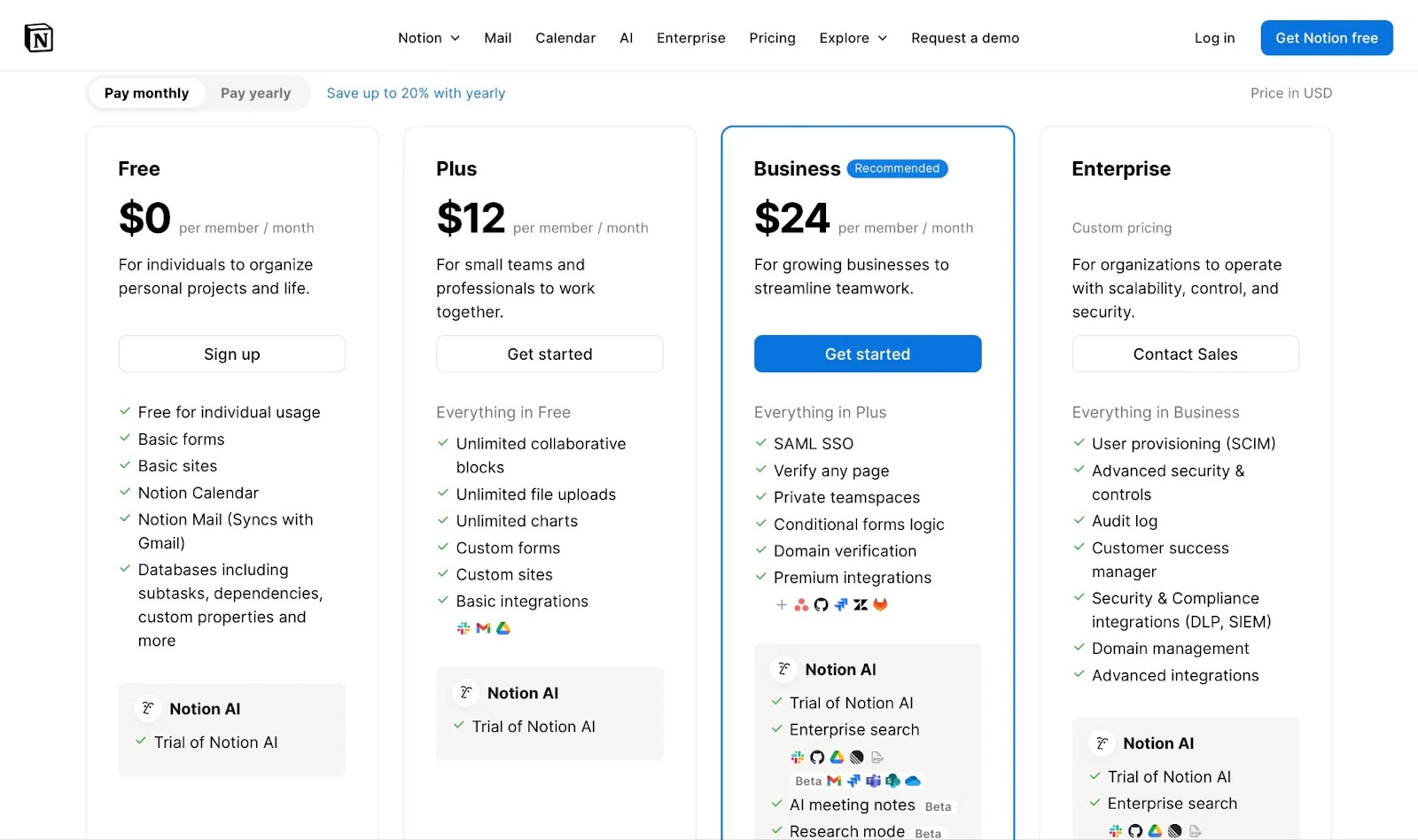Click the Notion Calendar feature in the Free plan
Viewport: 1418px width, 840px height.
point(199,493)
